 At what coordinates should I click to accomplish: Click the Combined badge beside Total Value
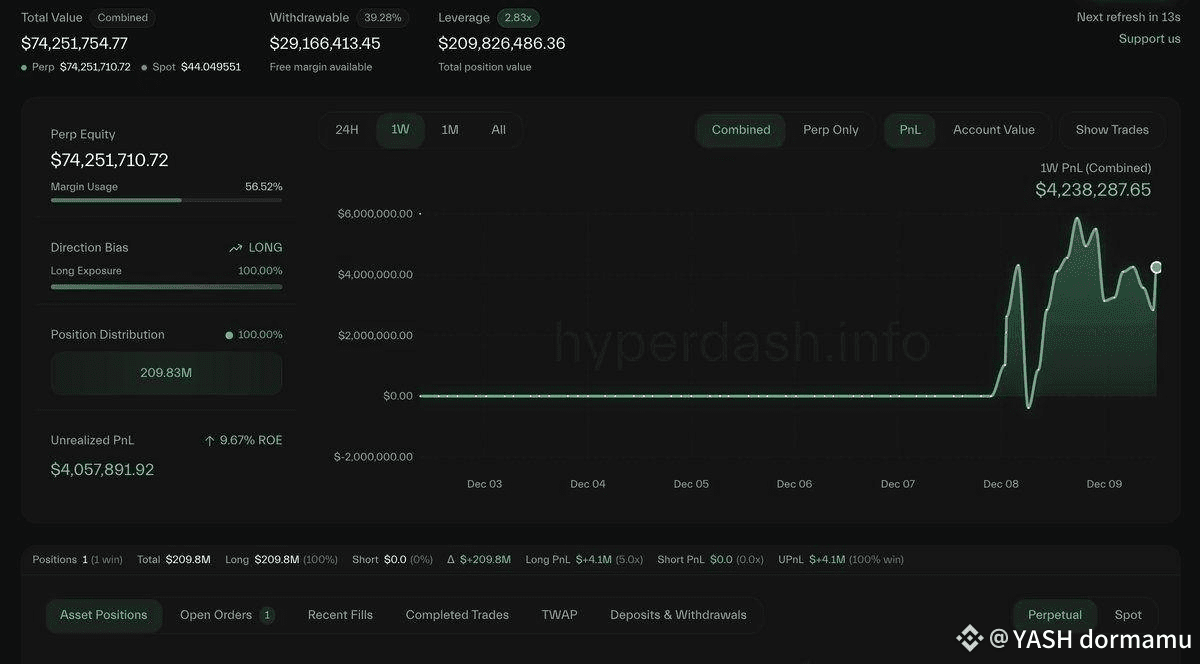[x=122, y=18]
